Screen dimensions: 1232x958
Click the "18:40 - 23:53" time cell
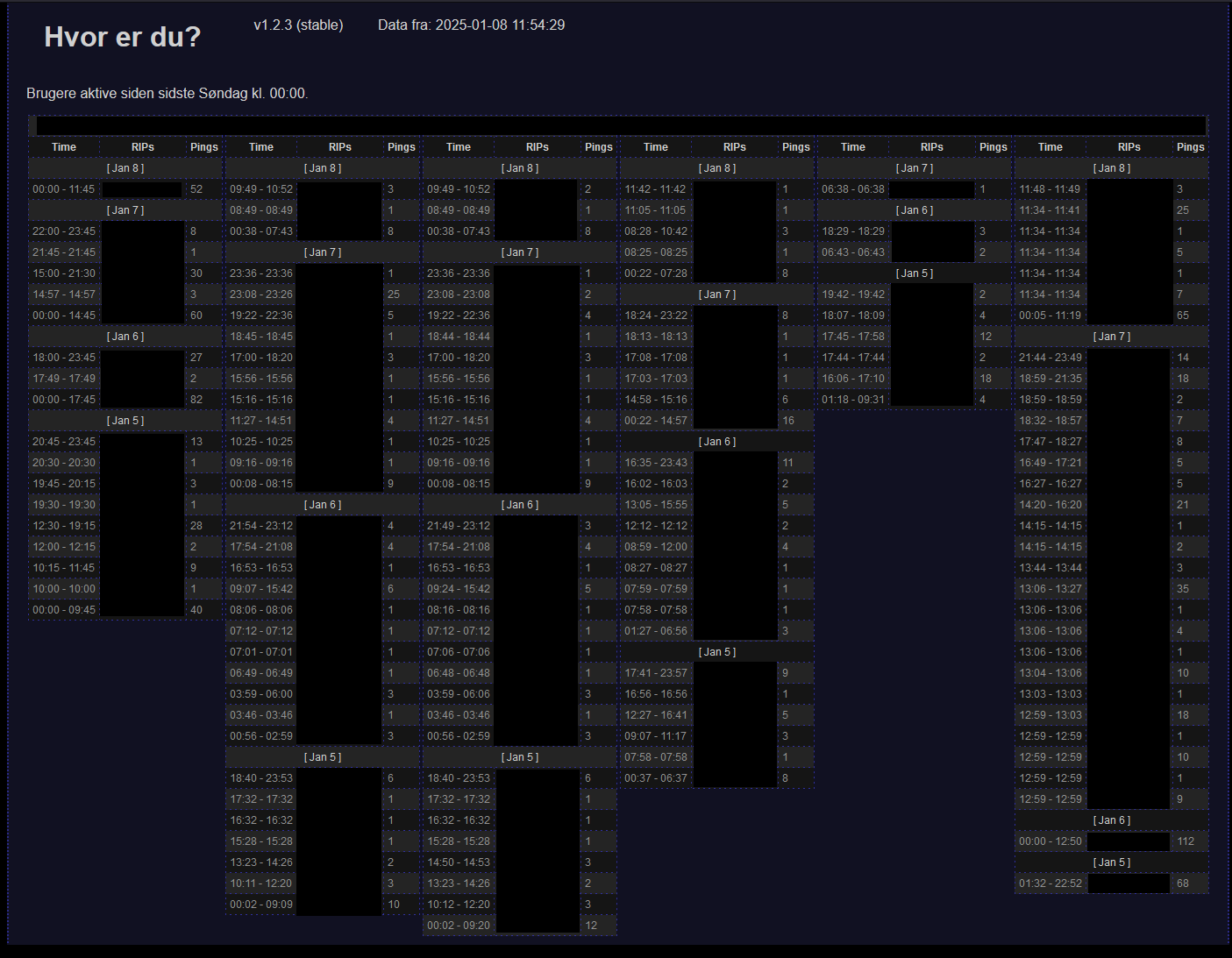(260, 777)
